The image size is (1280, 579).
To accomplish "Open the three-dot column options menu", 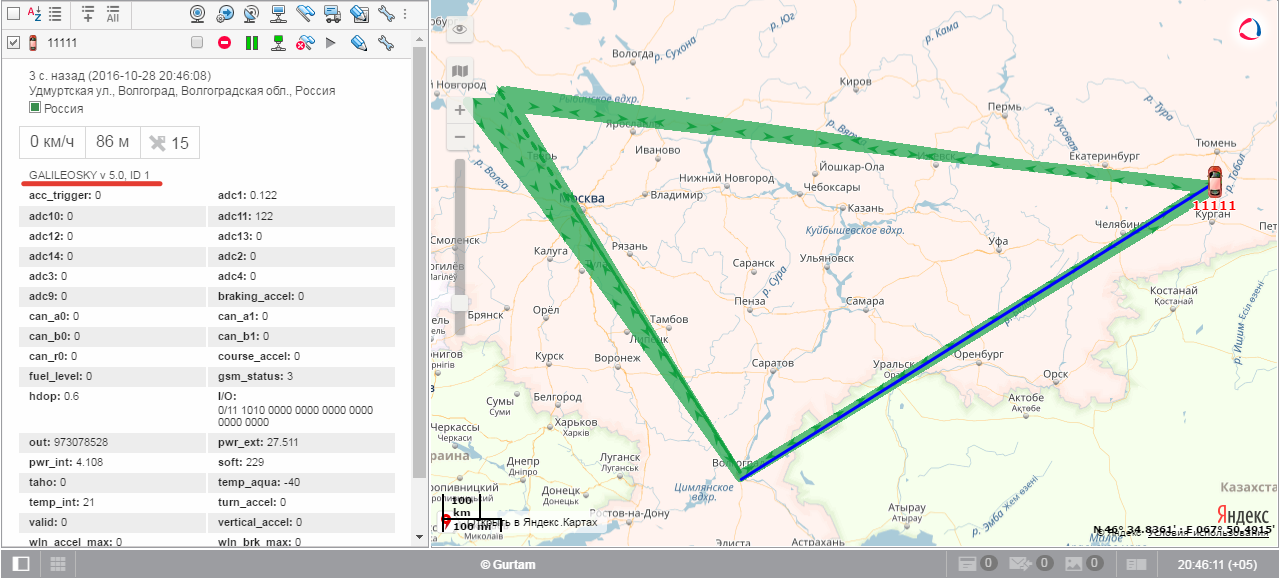I will pyautogui.click(x=405, y=14).
